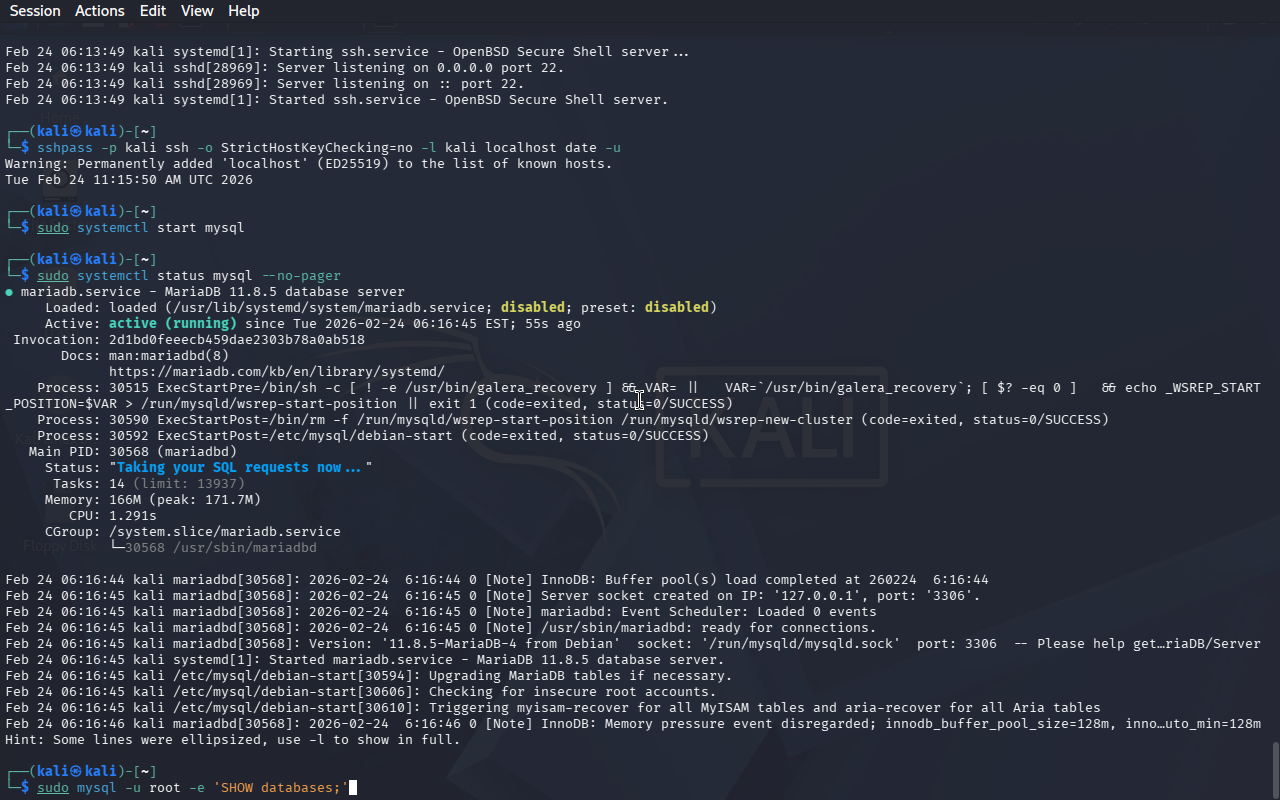This screenshot has height=800, width=1280.
Task: Open the Edit menu
Action: (x=153, y=11)
